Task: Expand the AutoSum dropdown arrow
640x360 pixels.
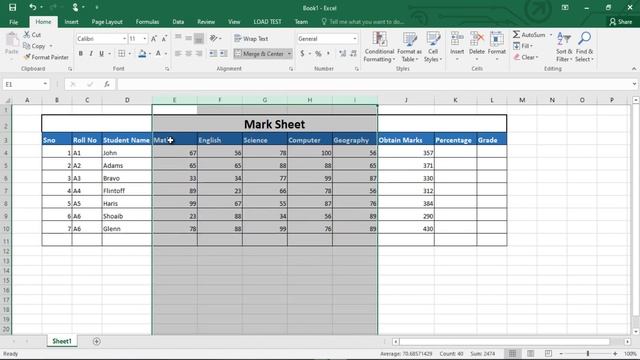Action: click(x=551, y=35)
